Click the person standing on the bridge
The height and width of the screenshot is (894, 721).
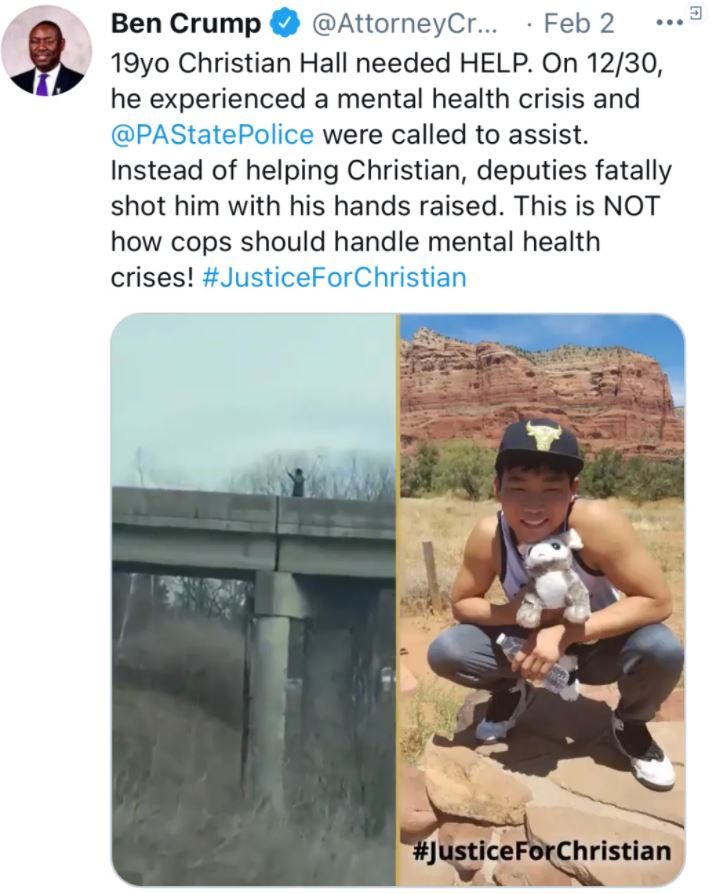(x=296, y=482)
